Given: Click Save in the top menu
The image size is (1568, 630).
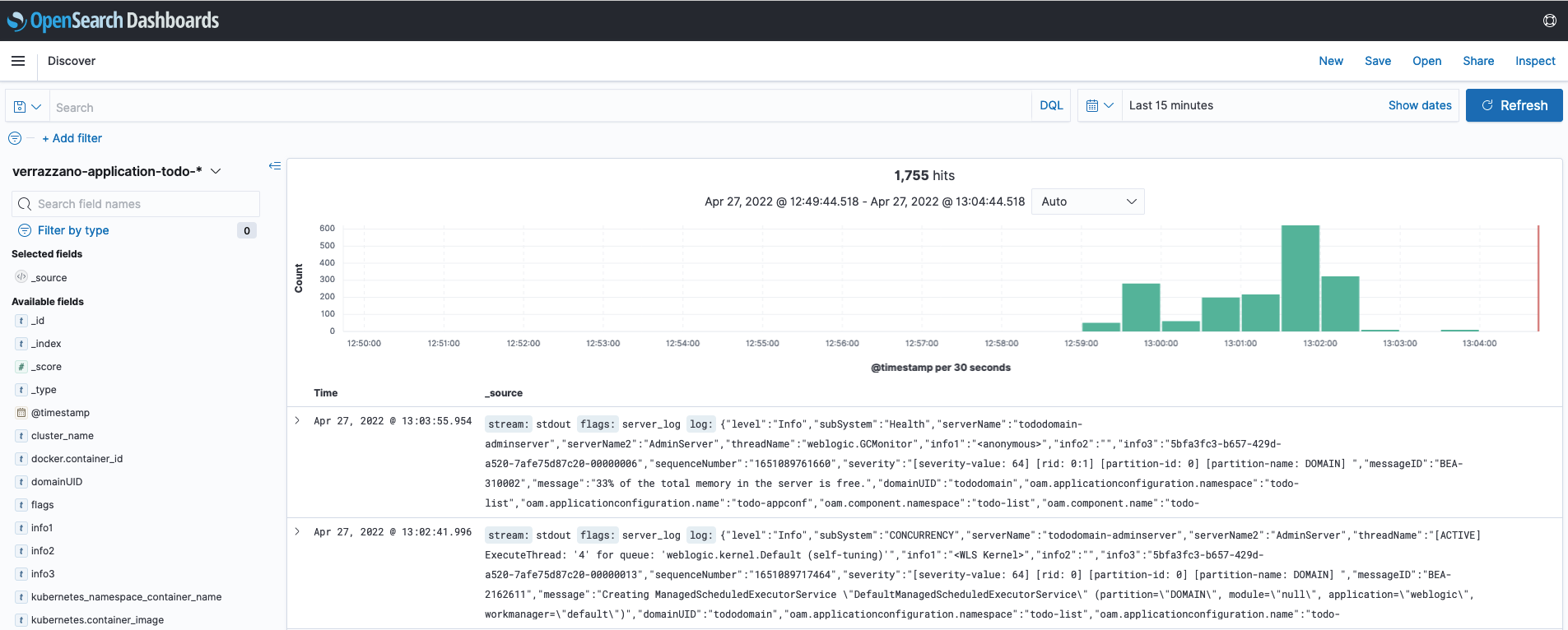Looking at the screenshot, I should click(1378, 61).
